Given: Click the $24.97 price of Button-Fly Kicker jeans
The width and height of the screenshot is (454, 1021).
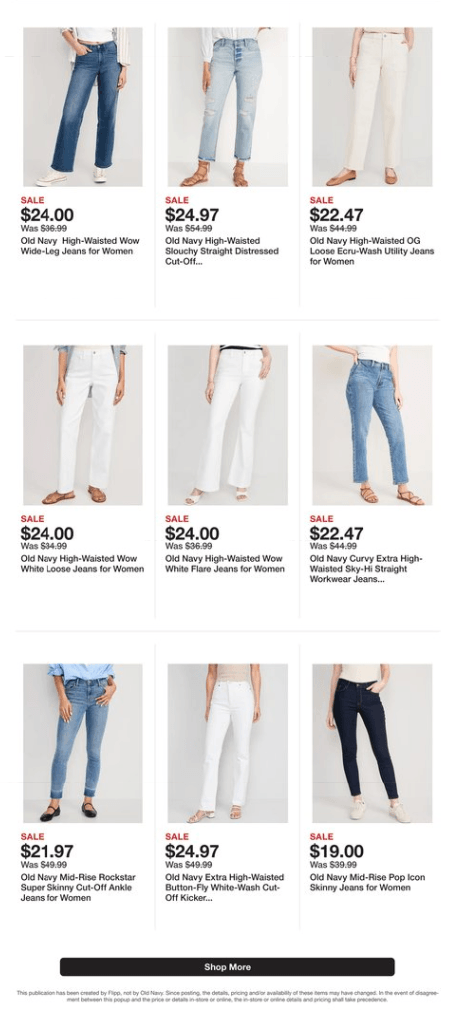Looking at the screenshot, I should coord(192,851).
